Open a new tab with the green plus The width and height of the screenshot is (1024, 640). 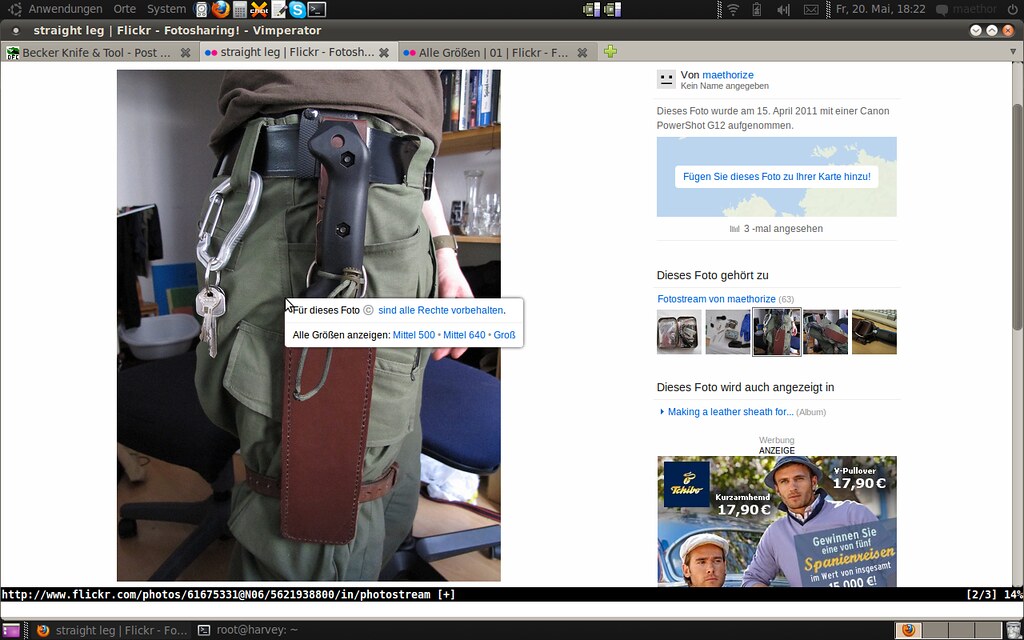pyautogui.click(x=610, y=52)
